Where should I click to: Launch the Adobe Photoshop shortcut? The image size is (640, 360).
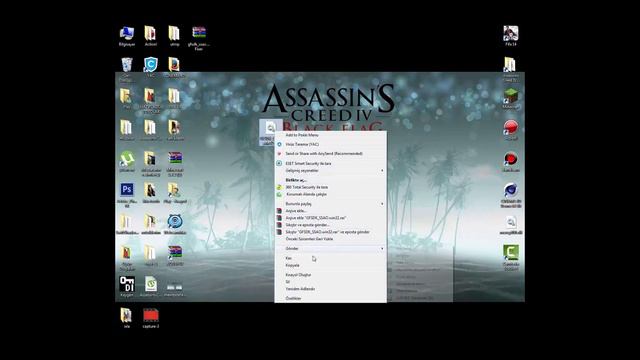coord(127,194)
